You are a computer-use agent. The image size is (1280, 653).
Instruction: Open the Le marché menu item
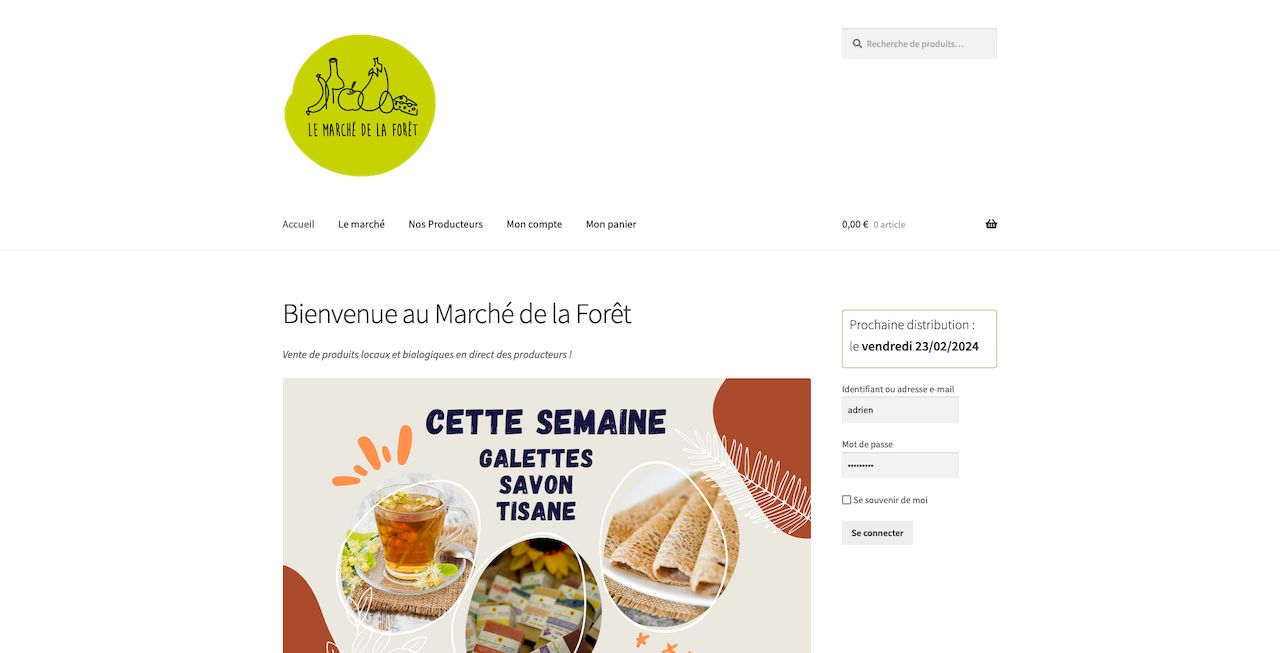361,224
